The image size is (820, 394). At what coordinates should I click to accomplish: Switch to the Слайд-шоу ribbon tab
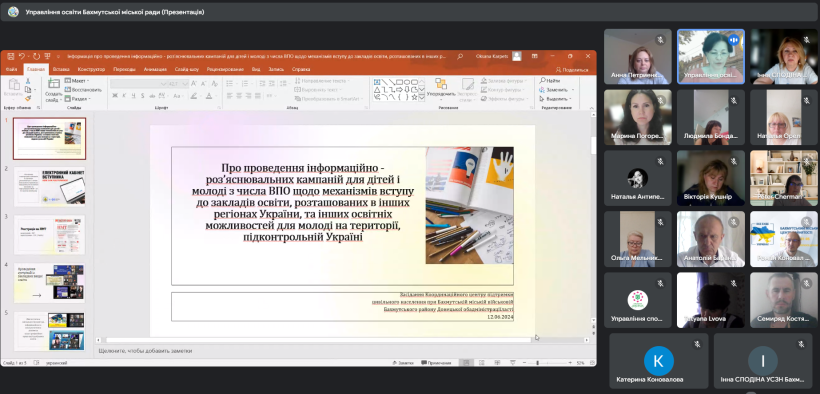click(187, 69)
